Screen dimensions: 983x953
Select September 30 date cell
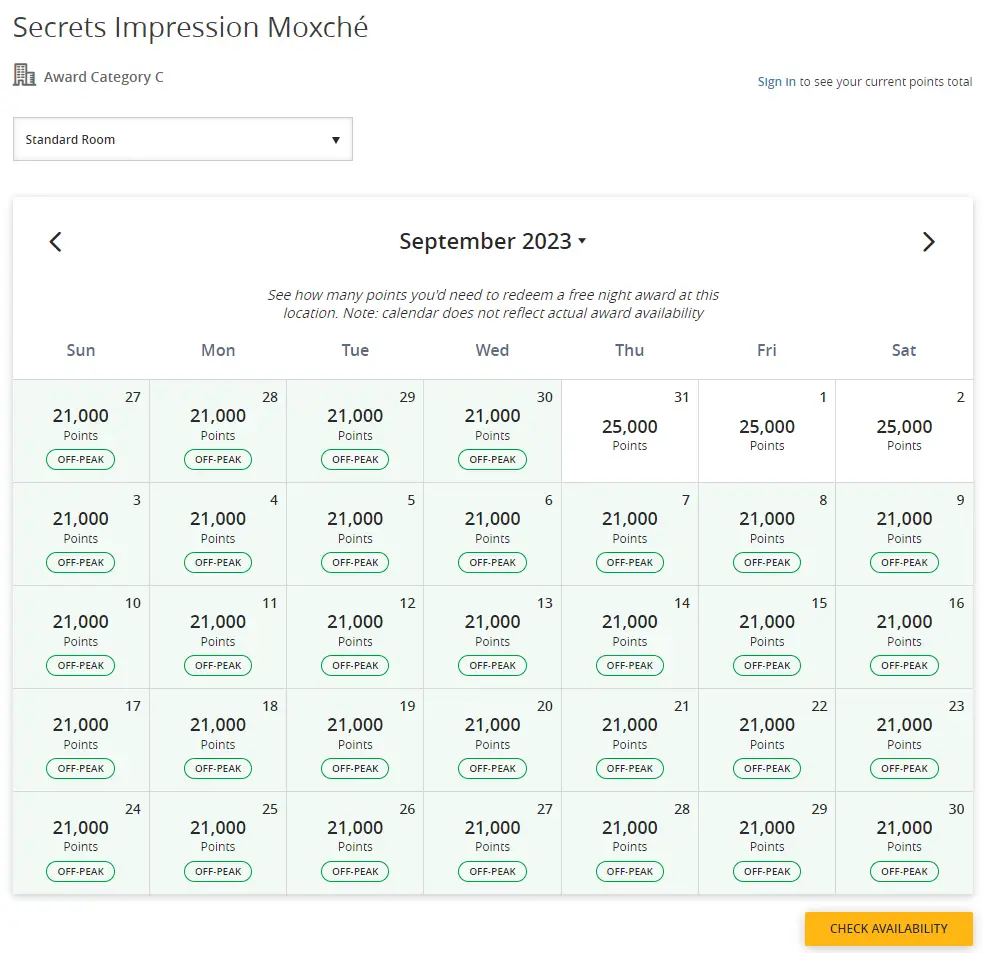pos(903,842)
